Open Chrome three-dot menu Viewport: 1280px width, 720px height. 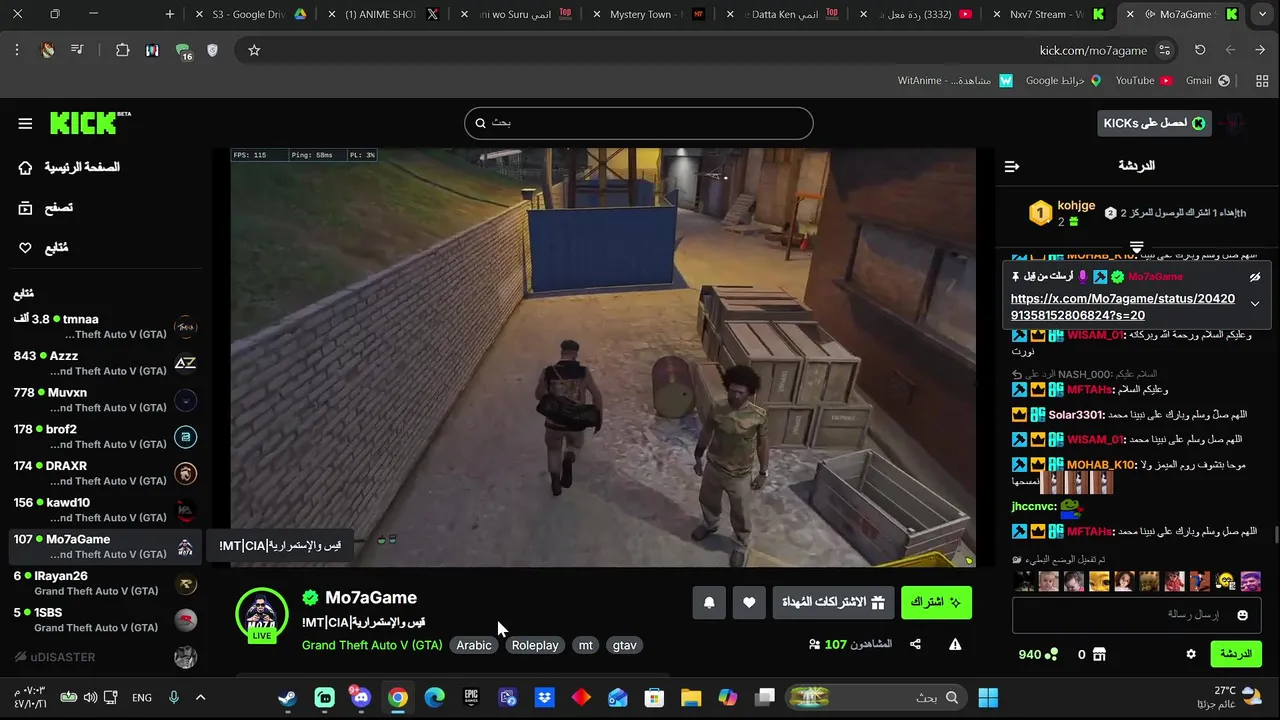pyautogui.click(x=17, y=50)
